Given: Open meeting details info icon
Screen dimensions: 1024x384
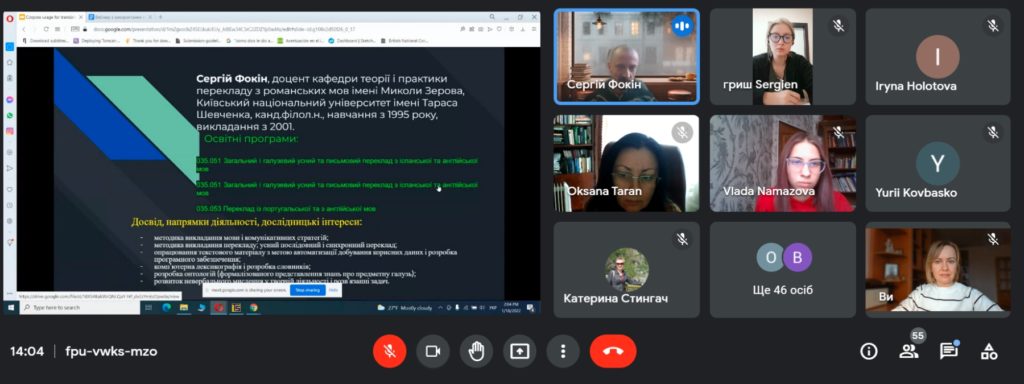Looking at the screenshot, I should pyautogui.click(x=869, y=351).
